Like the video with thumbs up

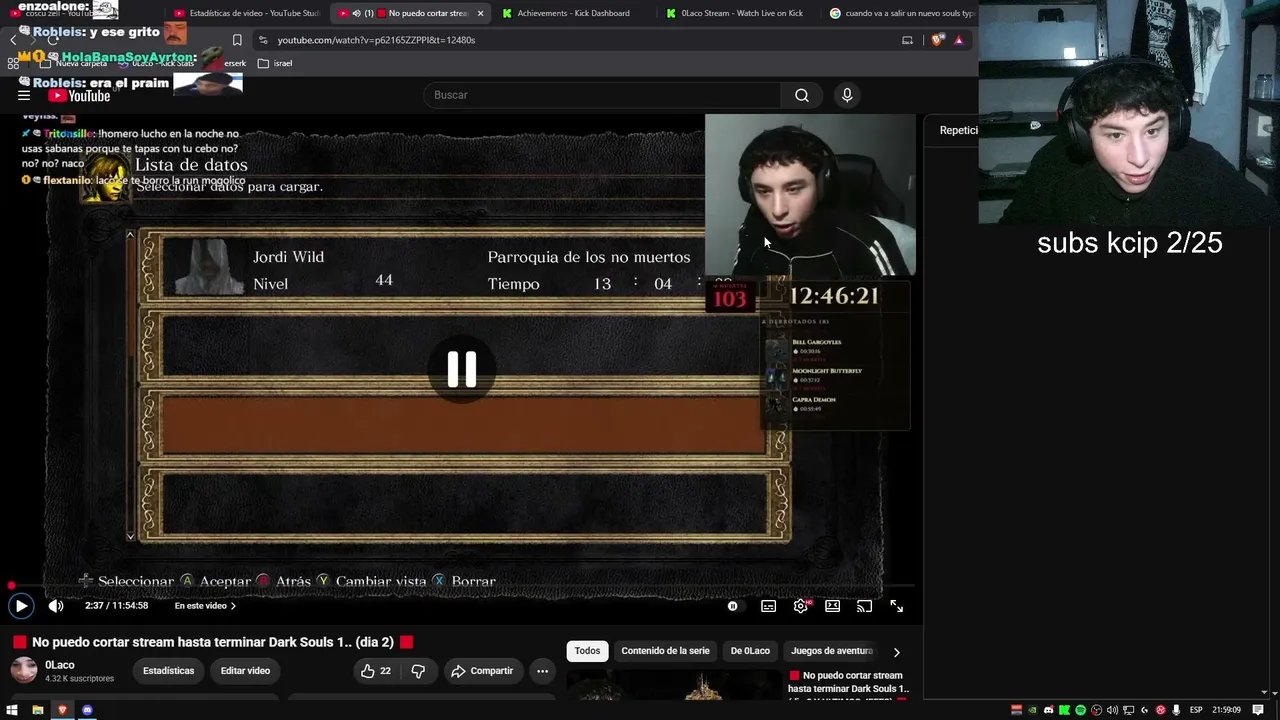[376, 671]
